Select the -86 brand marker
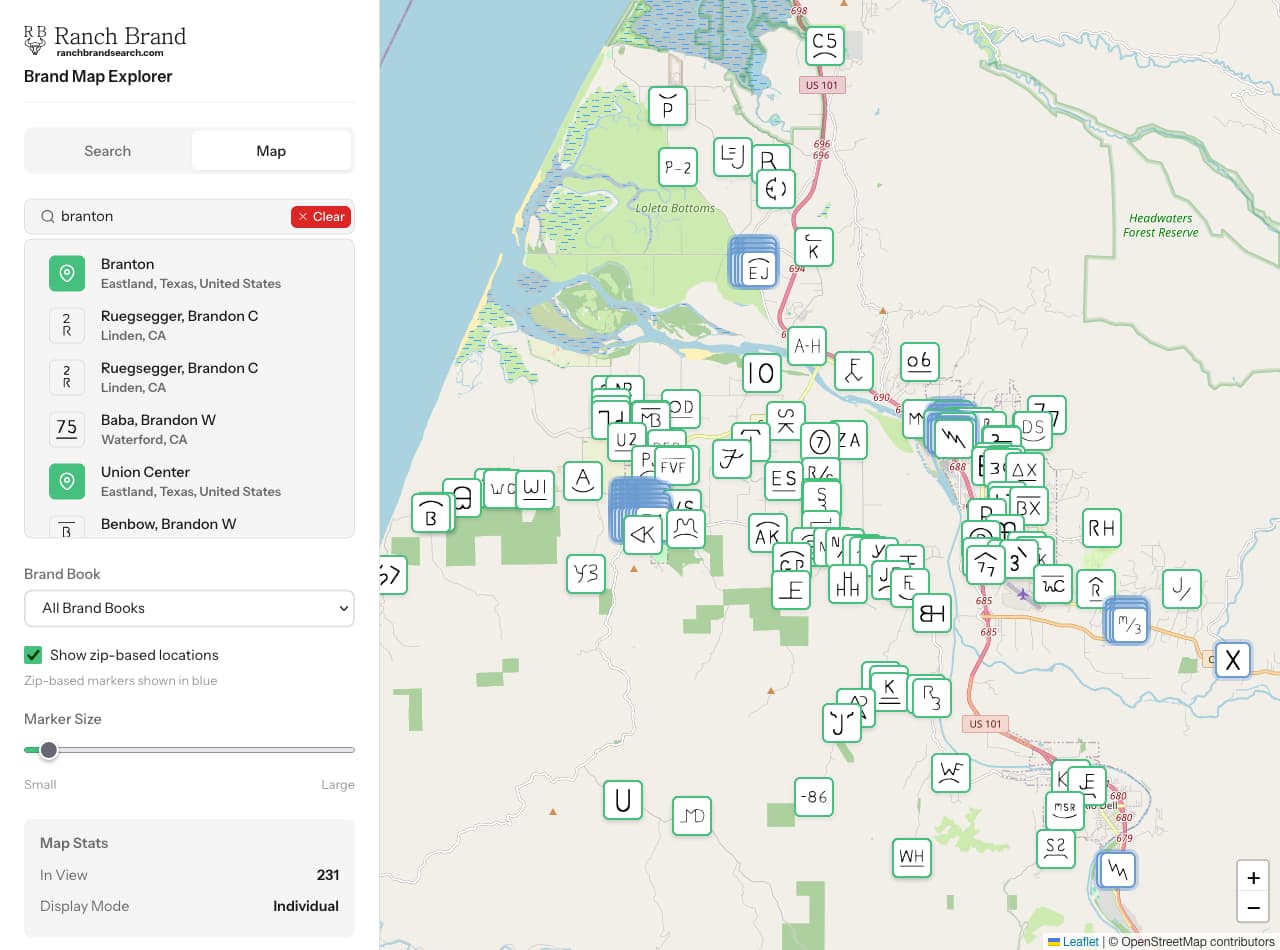Viewport: 1280px width, 950px height. coord(813,798)
